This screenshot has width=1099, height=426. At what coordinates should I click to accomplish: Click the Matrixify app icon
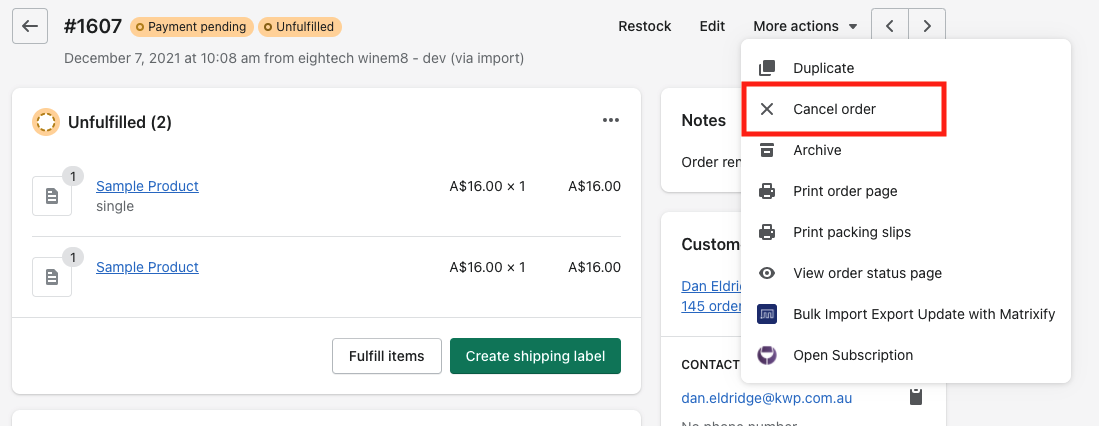[767, 314]
